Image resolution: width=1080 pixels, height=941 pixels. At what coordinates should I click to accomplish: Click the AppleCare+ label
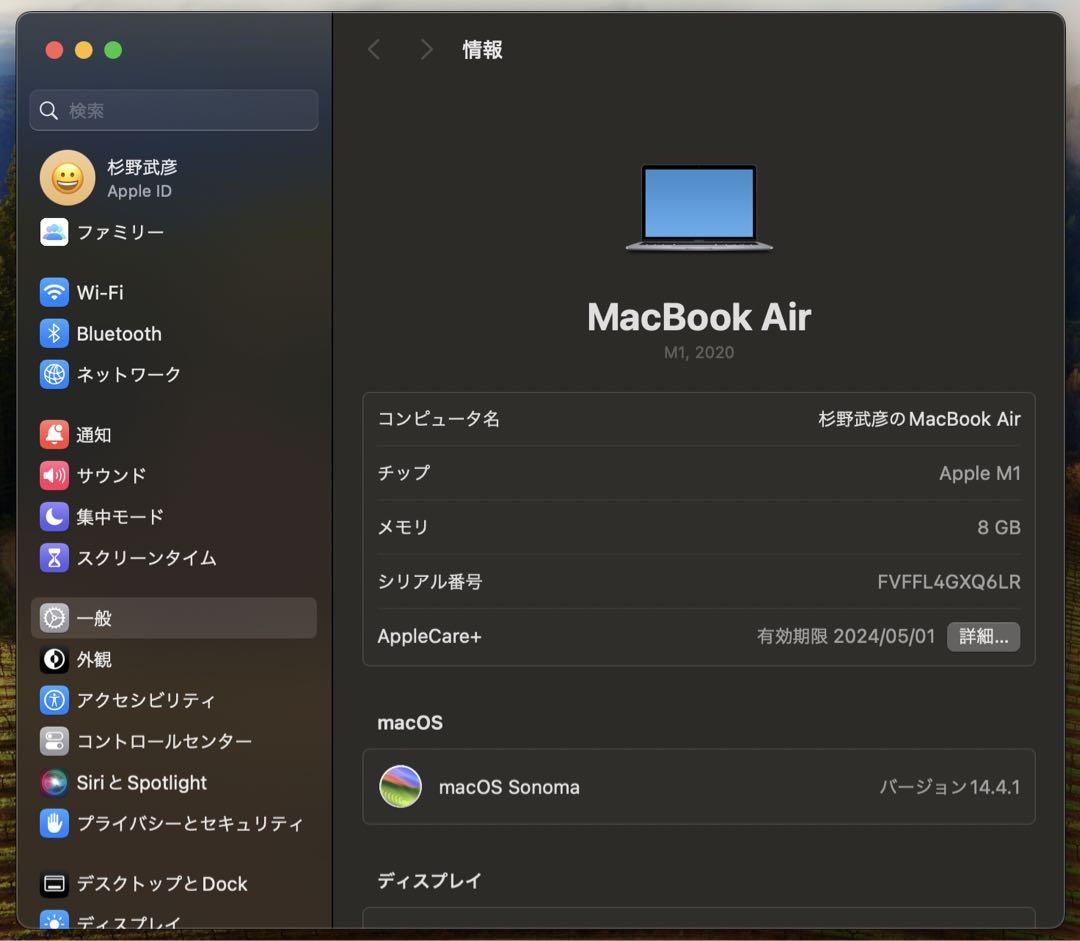429,636
